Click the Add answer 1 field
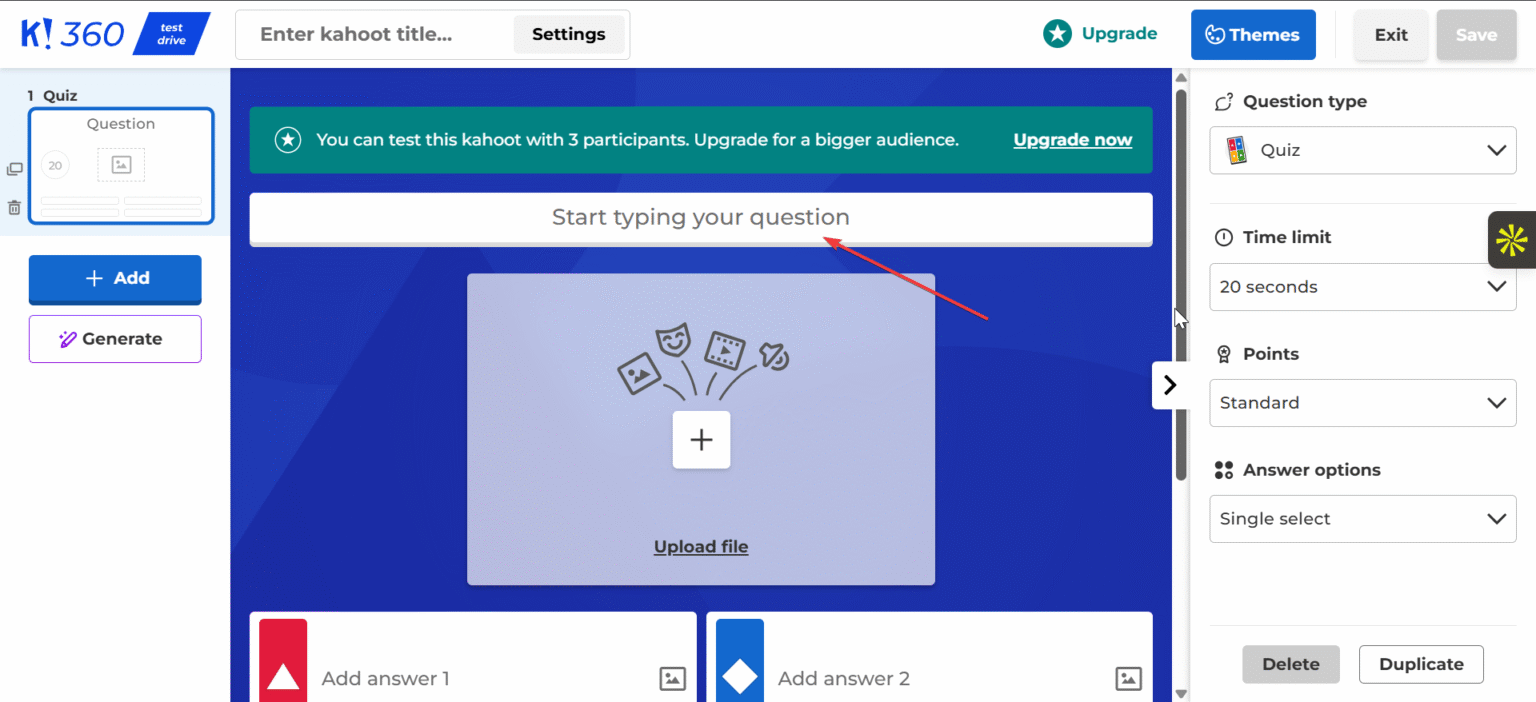Viewport: 1536px width, 702px height. coord(480,679)
